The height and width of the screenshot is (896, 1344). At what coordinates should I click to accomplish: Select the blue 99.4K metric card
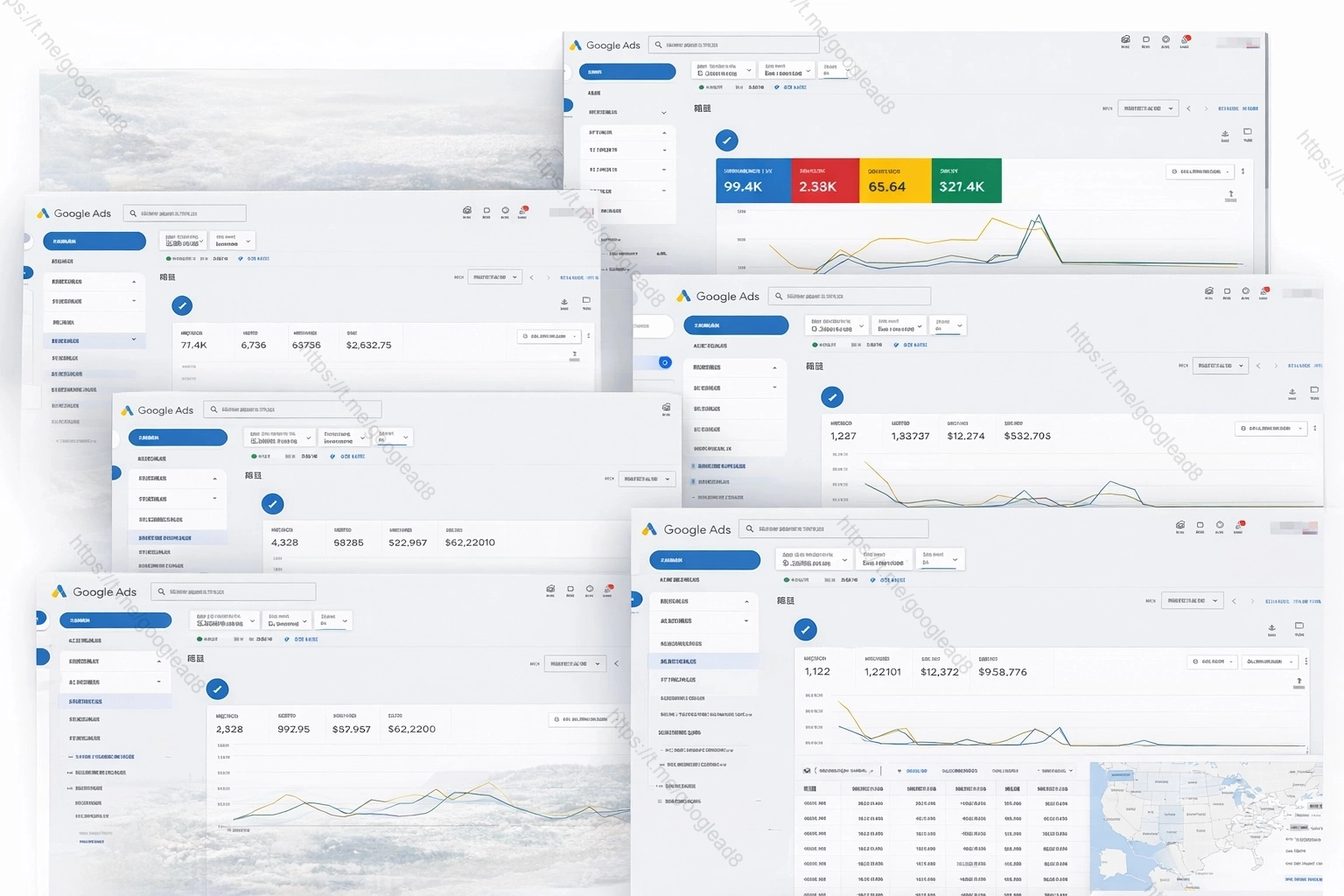click(x=753, y=180)
